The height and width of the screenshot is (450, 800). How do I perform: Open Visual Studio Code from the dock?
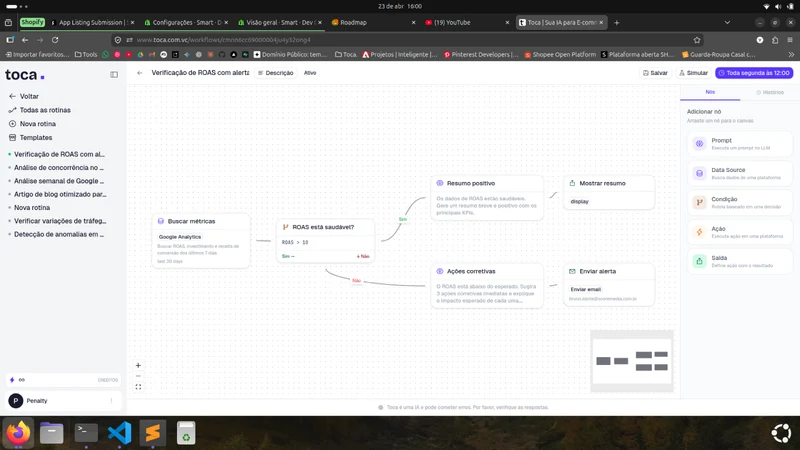tap(119, 433)
